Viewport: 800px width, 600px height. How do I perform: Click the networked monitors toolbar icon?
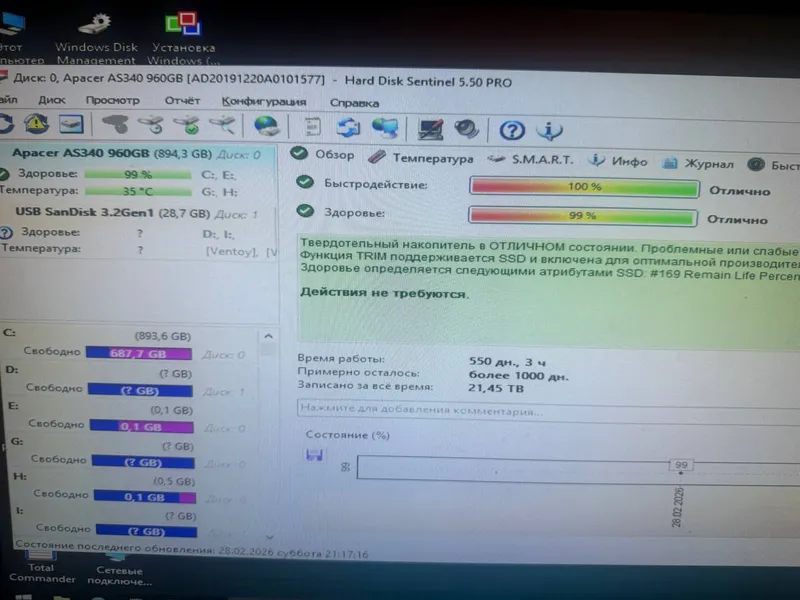coord(385,128)
